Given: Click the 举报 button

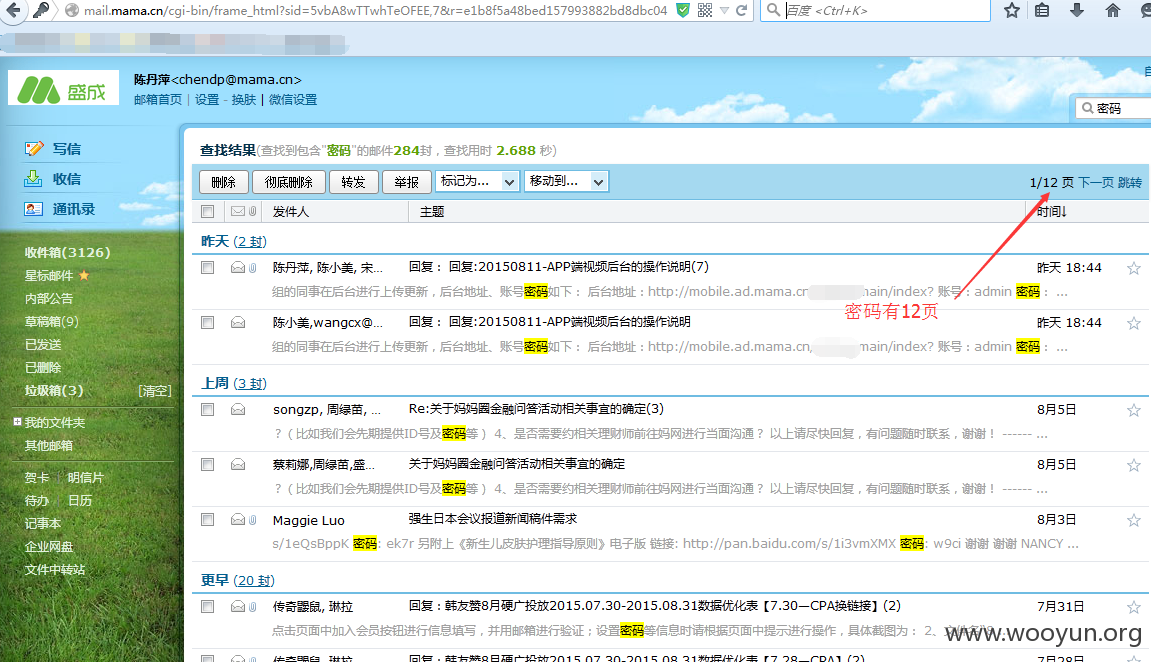Looking at the screenshot, I should click(406, 182).
